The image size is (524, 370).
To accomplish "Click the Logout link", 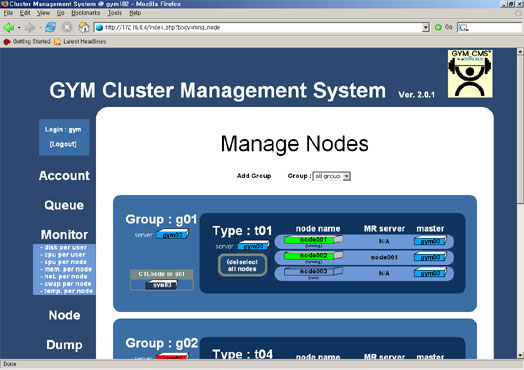I will coord(63,144).
